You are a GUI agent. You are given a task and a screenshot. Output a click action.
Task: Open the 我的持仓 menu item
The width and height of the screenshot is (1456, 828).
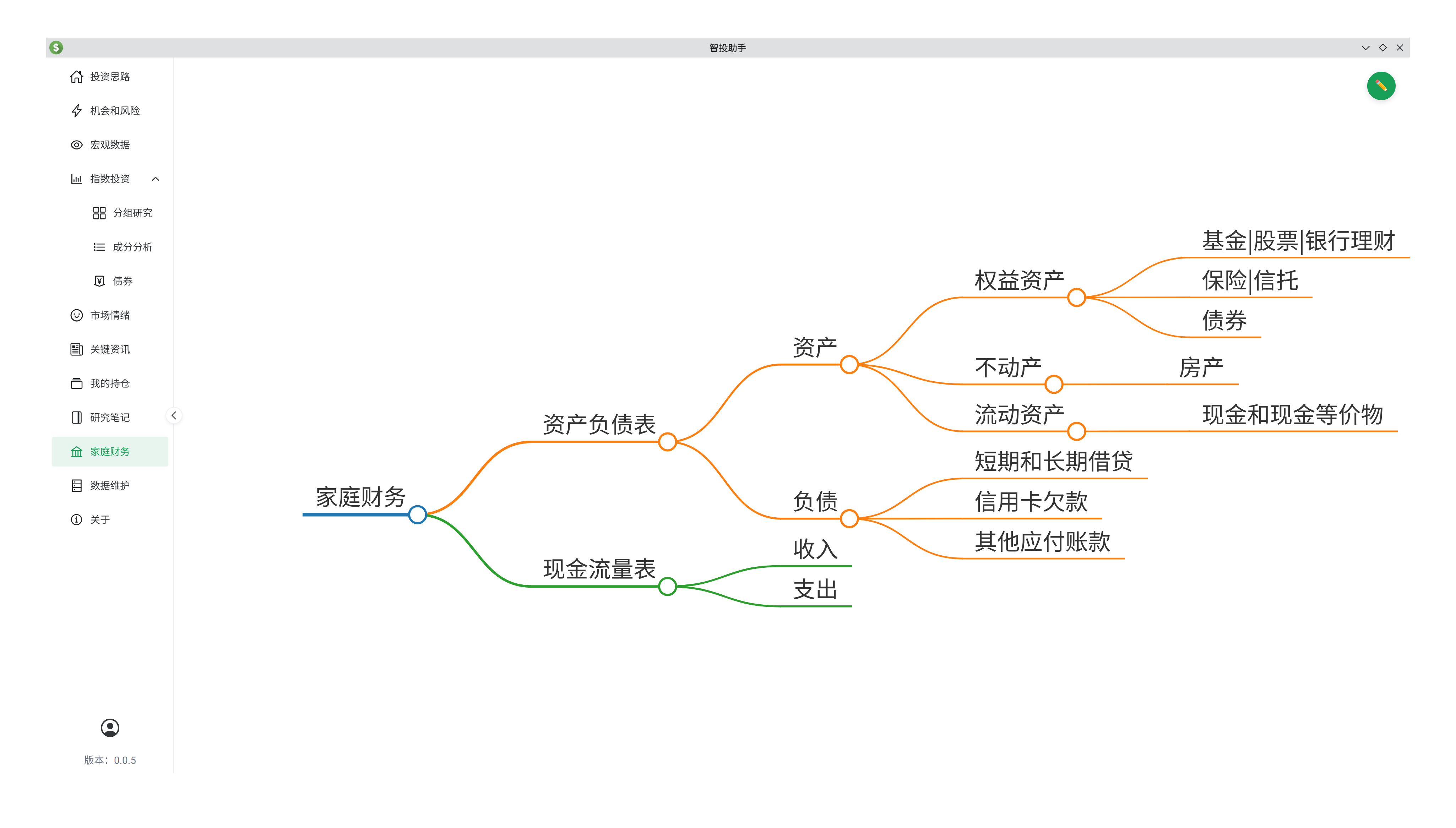[110, 383]
